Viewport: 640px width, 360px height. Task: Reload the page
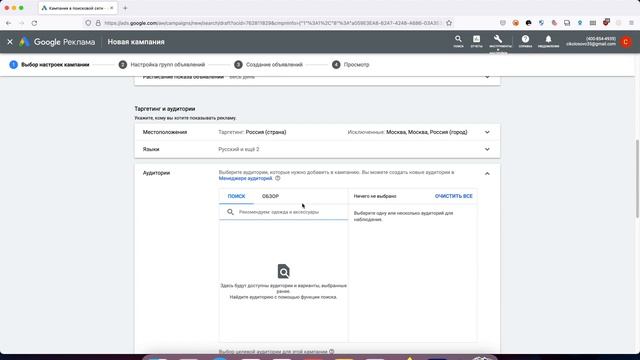(x=34, y=23)
